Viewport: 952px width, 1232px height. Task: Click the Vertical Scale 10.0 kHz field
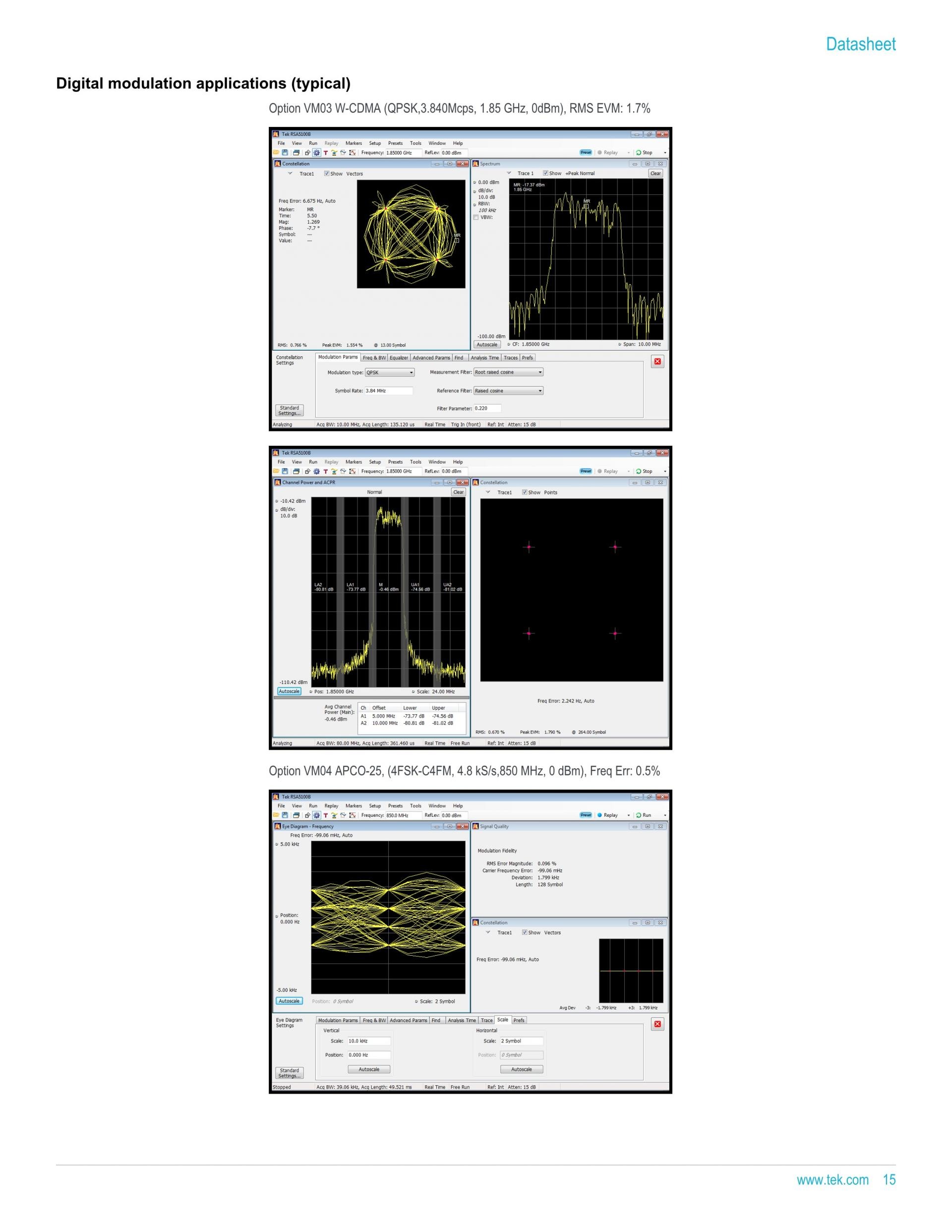tap(368, 1041)
